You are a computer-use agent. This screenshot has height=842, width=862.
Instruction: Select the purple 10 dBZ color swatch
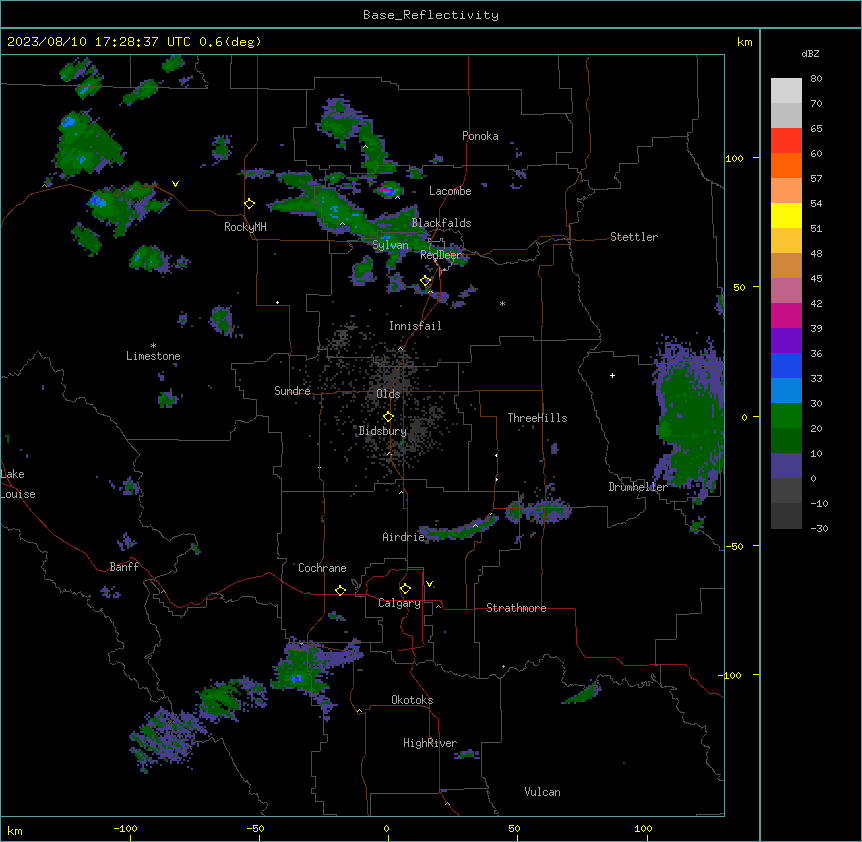786,466
